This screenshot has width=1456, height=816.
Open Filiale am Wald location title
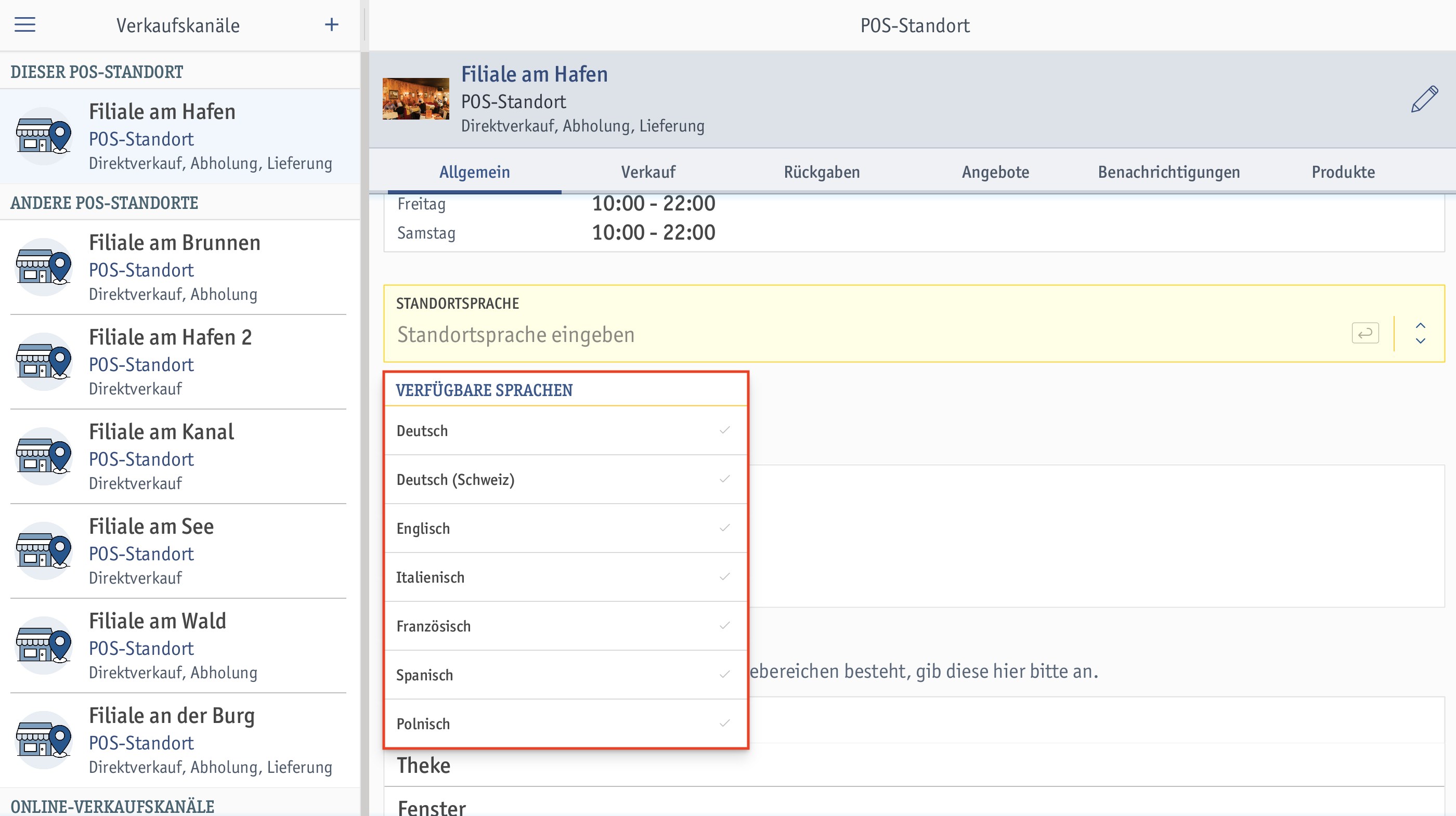coord(158,621)
